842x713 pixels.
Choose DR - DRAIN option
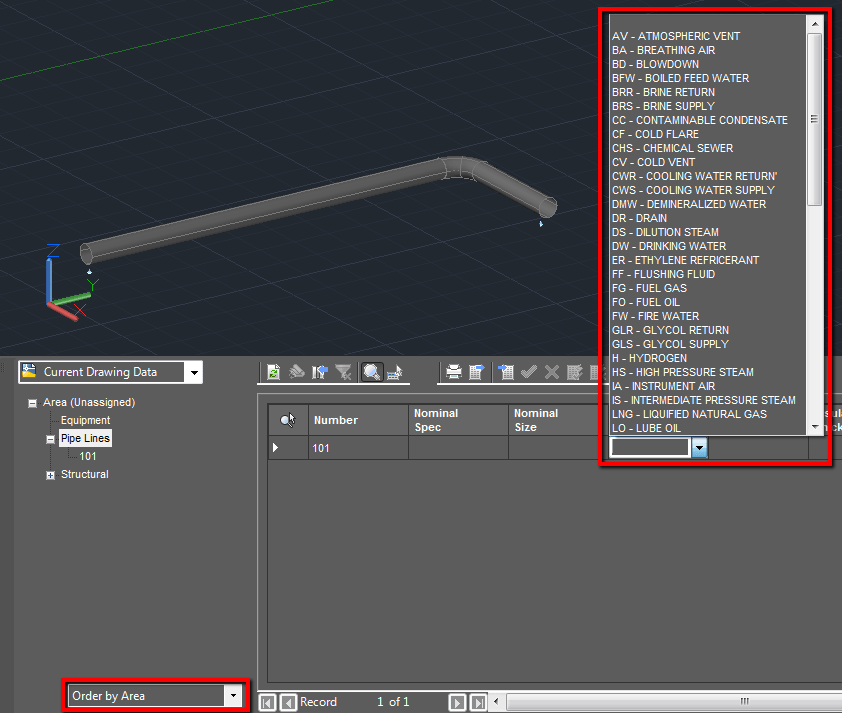639,218
